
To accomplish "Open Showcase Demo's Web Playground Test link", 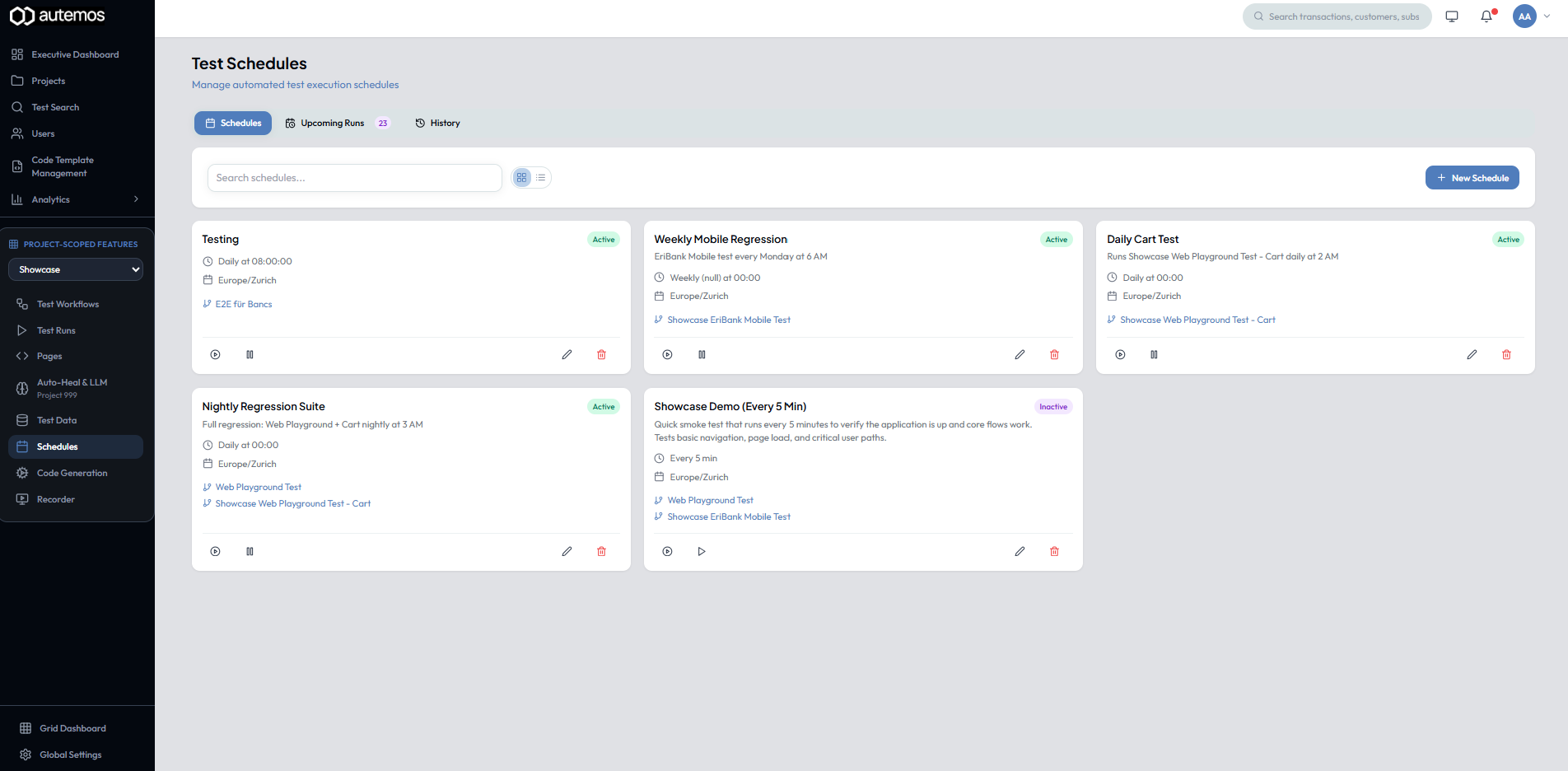I will tap(711, 500).
